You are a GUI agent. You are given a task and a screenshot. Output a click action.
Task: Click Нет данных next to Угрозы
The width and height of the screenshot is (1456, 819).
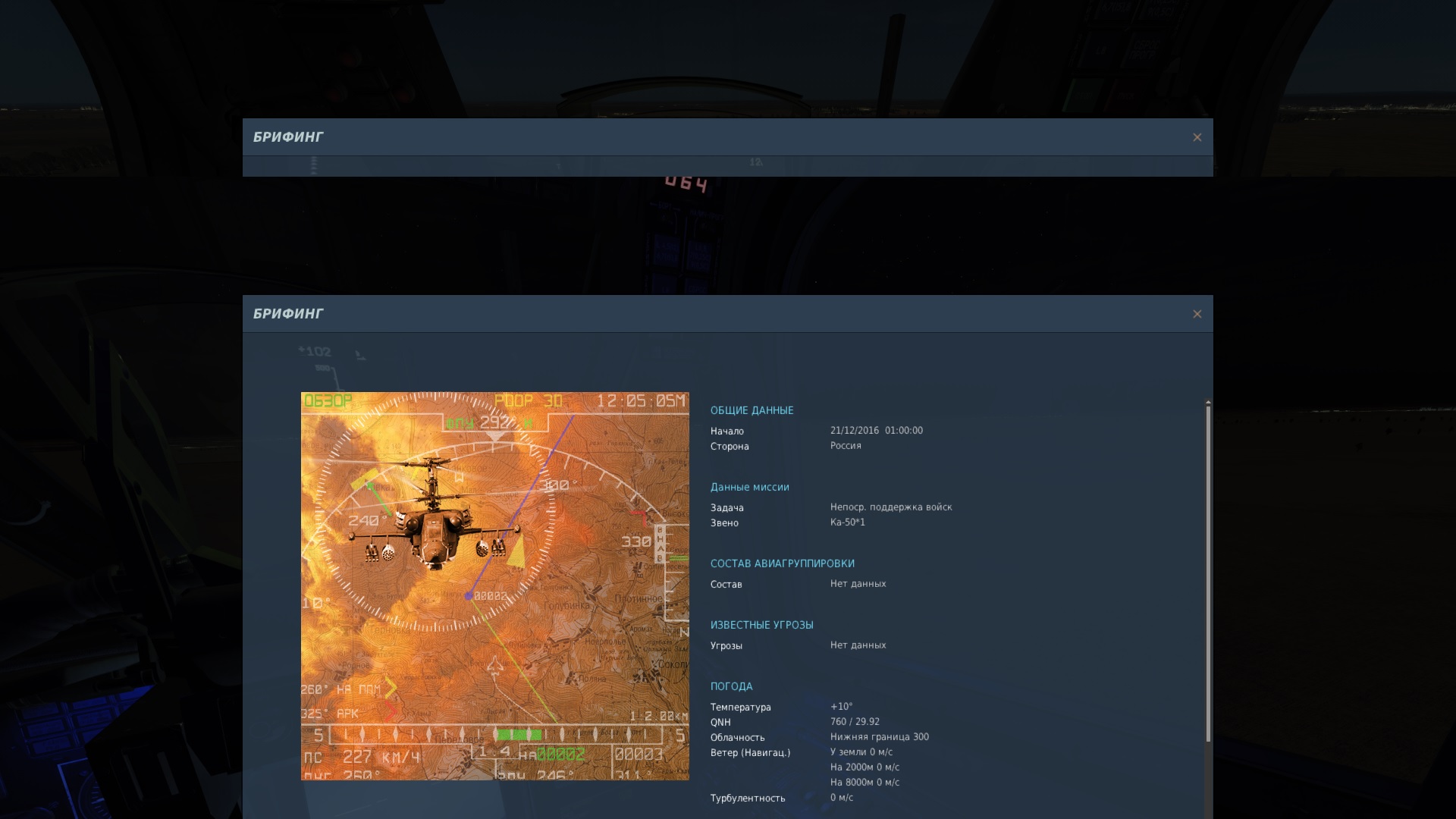point(858,645)
